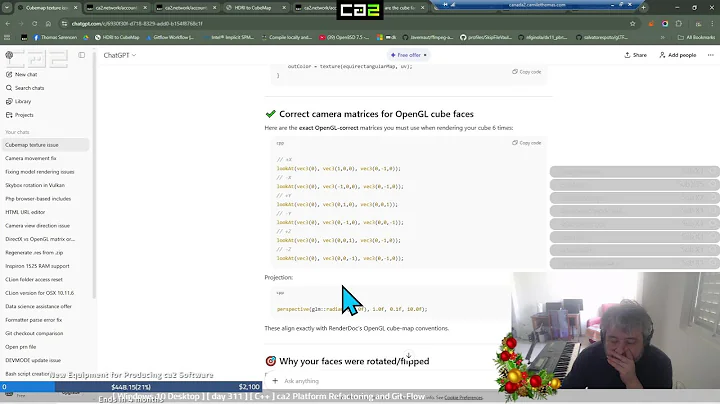Expand hidden bookmarks with the chevron

[x=663, y=37]
